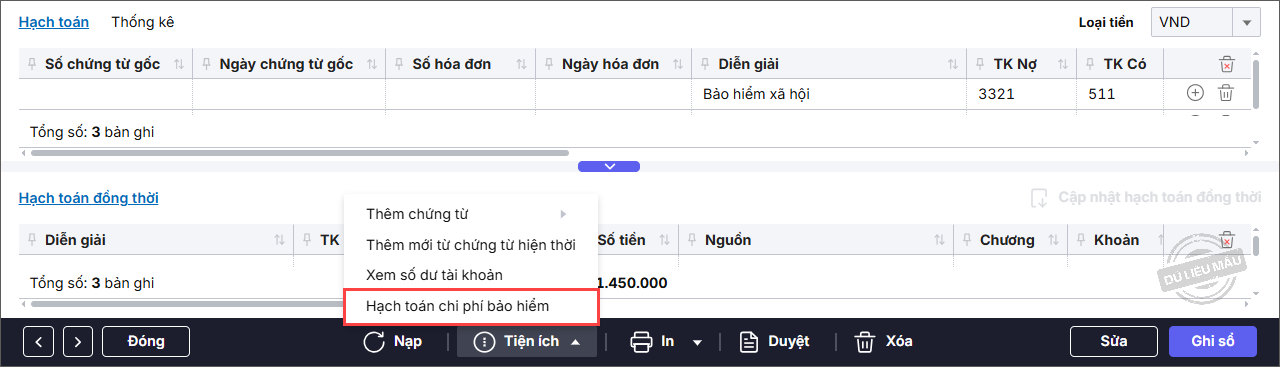Approve voucher with Duyệt button
The height and width of the screenshot is (367, 1280).
774,342
